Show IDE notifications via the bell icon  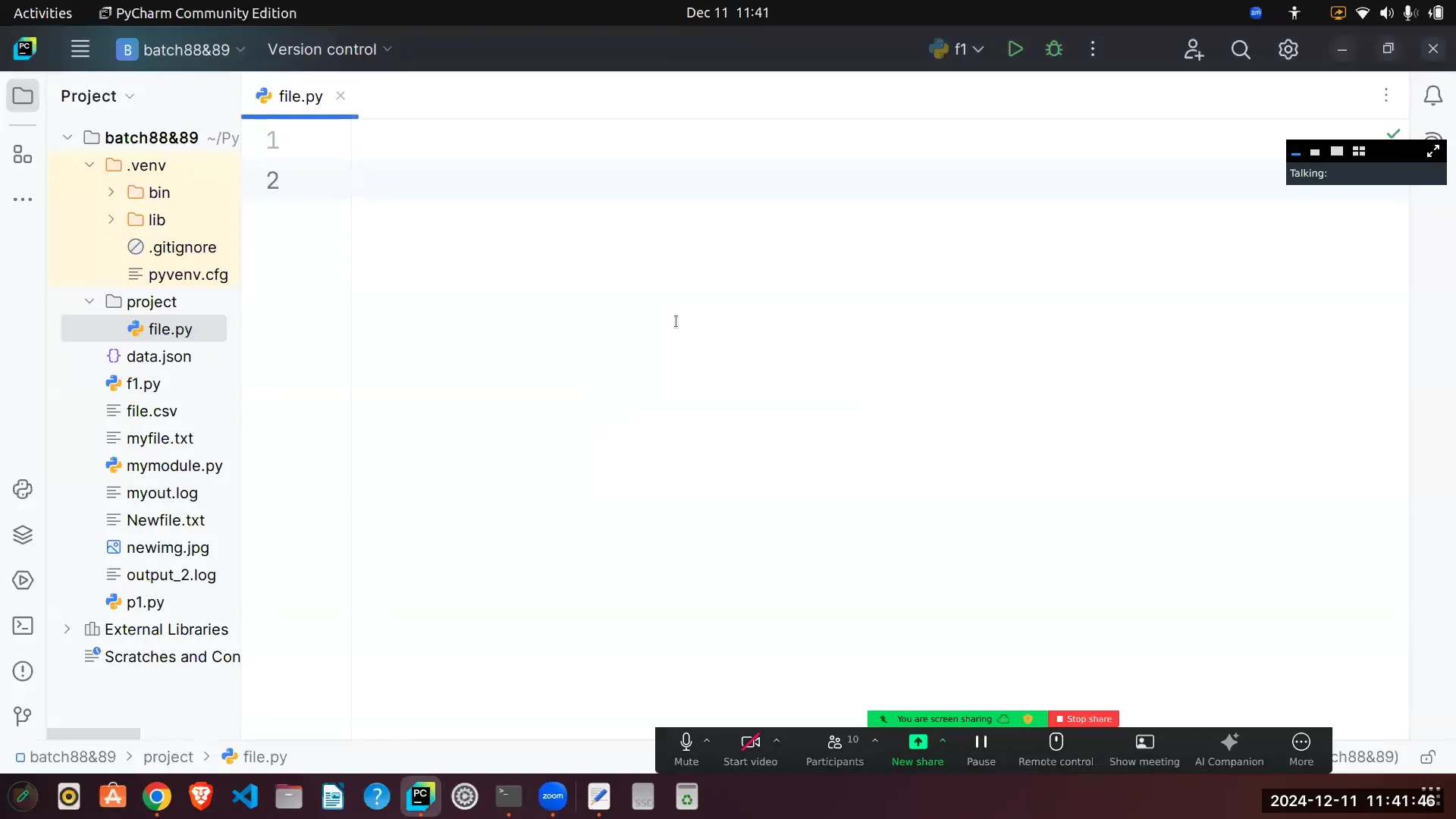tap(1433, 95)
